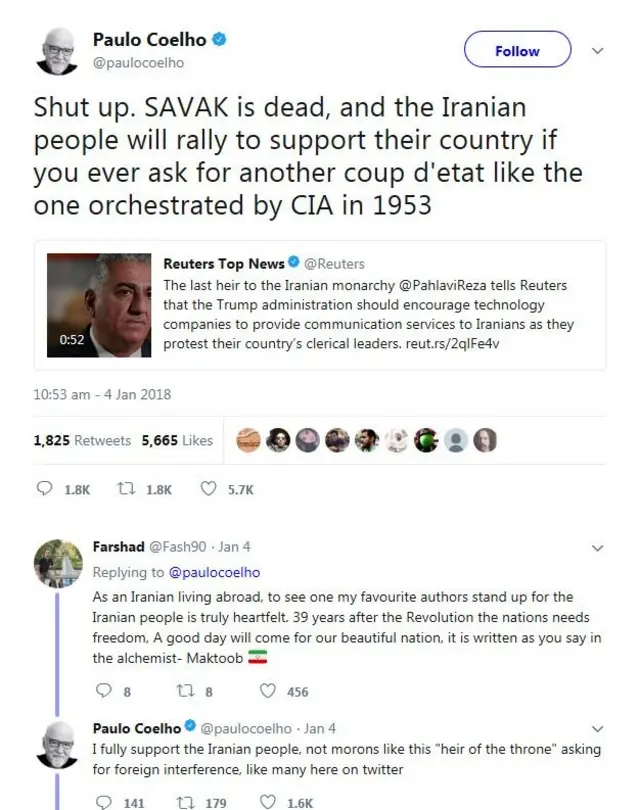The width and height of the screenshot is (640, 810).
Task: Click Farshad's profile avatar
Action: (57, 563)
